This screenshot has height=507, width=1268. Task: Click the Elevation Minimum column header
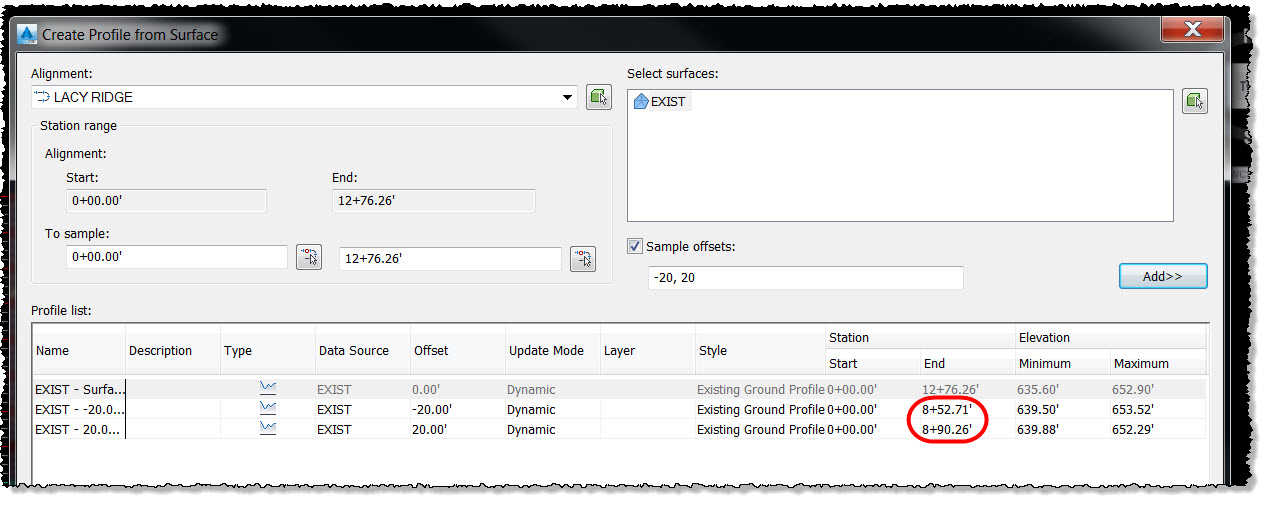1062,364
